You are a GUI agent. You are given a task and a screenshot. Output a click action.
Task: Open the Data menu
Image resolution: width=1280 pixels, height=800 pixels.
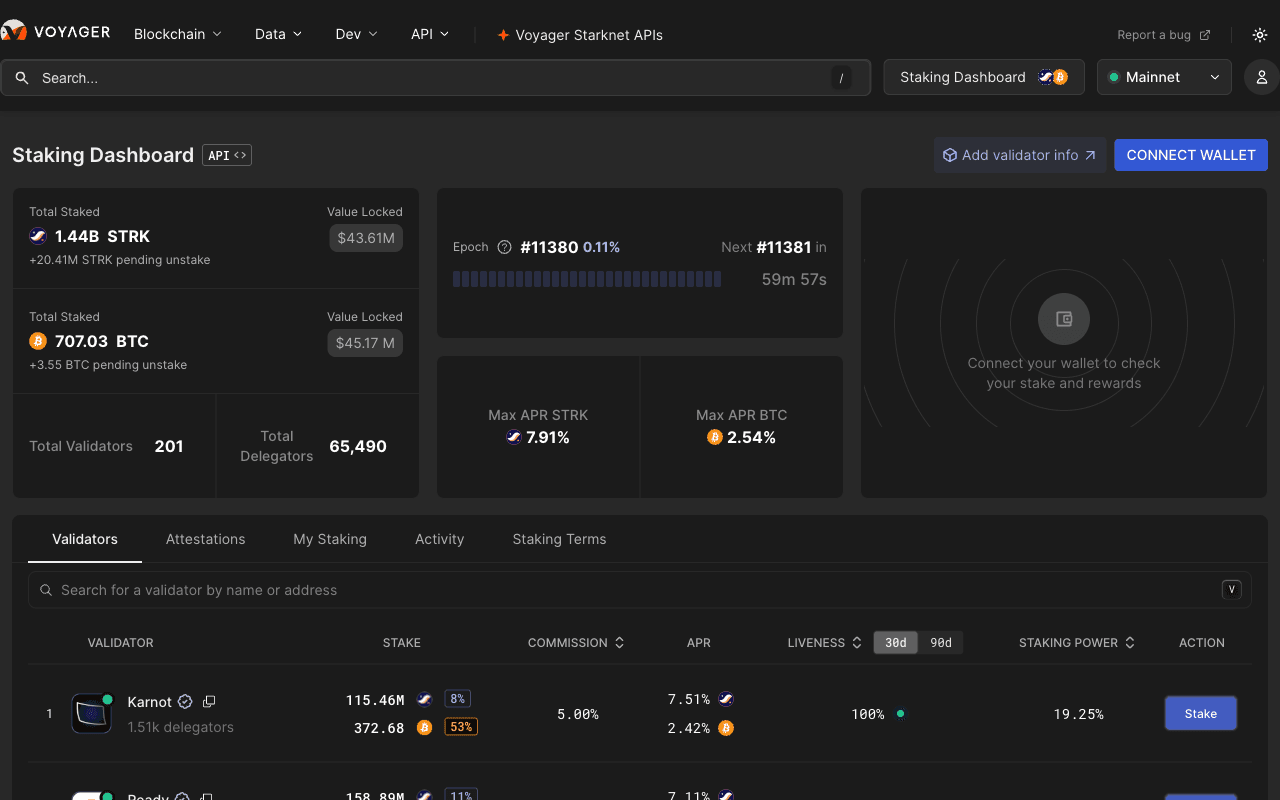pyautogui.click(x=278, y=34)
